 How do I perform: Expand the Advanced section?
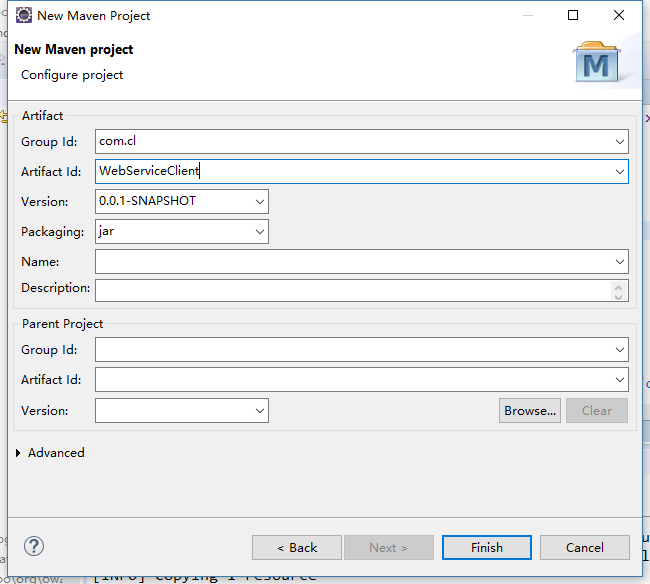pyautogui.click(x=18, y=453)
